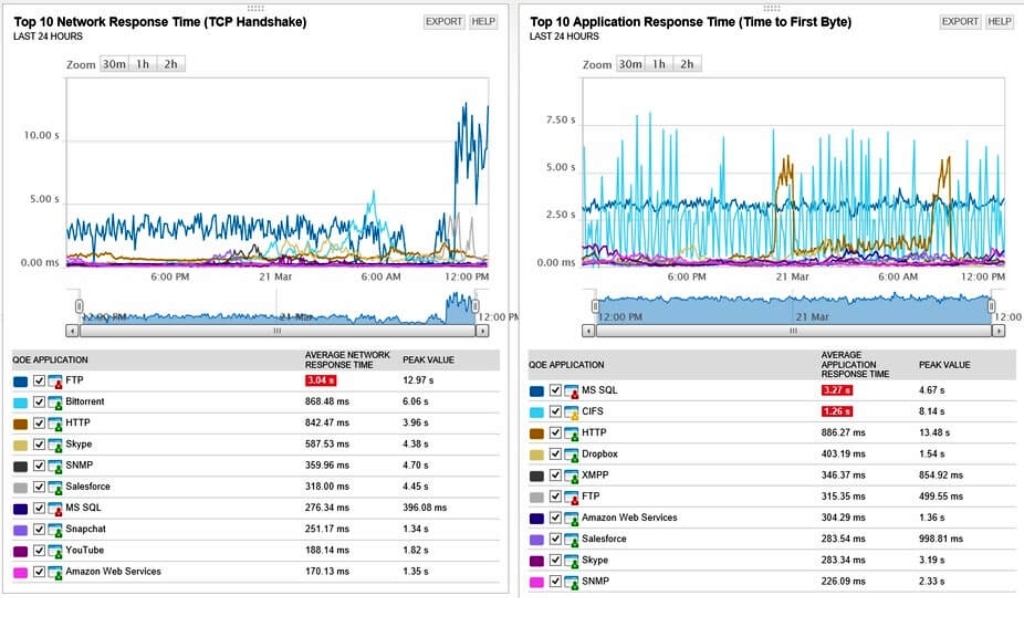This screenshot has width=1024, height=640.
Task: Uncheck the Bittorrent checkbox
Action: coord(38,403)
